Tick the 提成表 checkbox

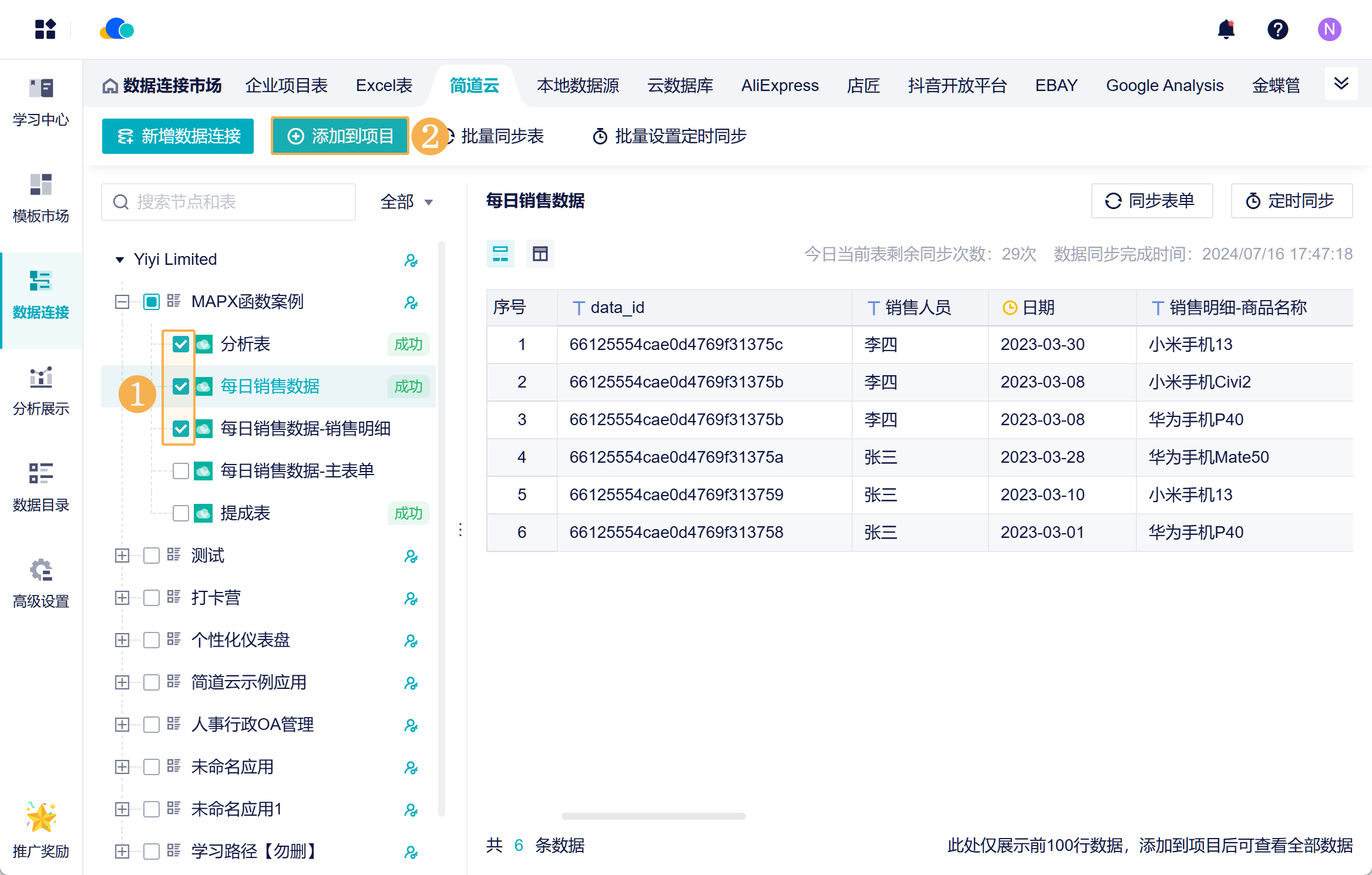pos(181,513)
